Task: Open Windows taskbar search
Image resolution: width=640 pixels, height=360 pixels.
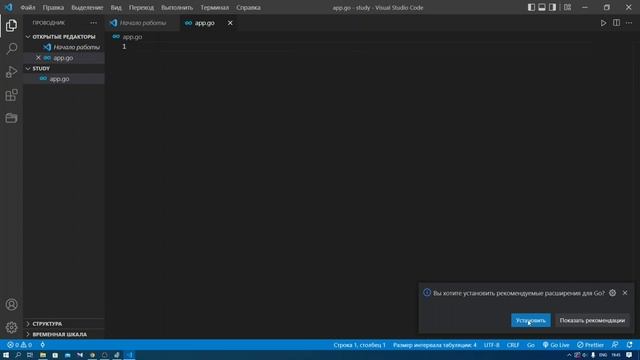Action: 18,356
